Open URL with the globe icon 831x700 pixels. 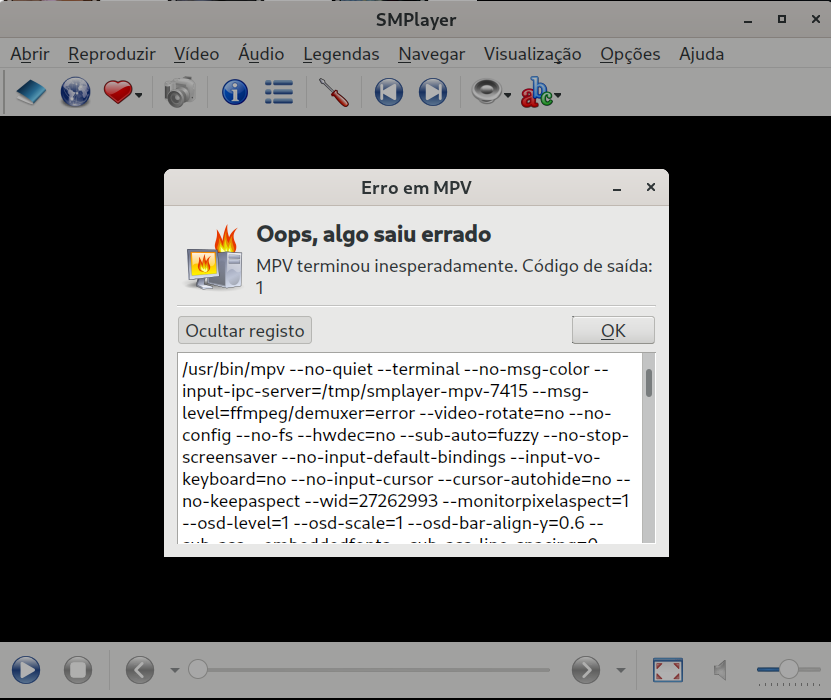tap(75, 93)
